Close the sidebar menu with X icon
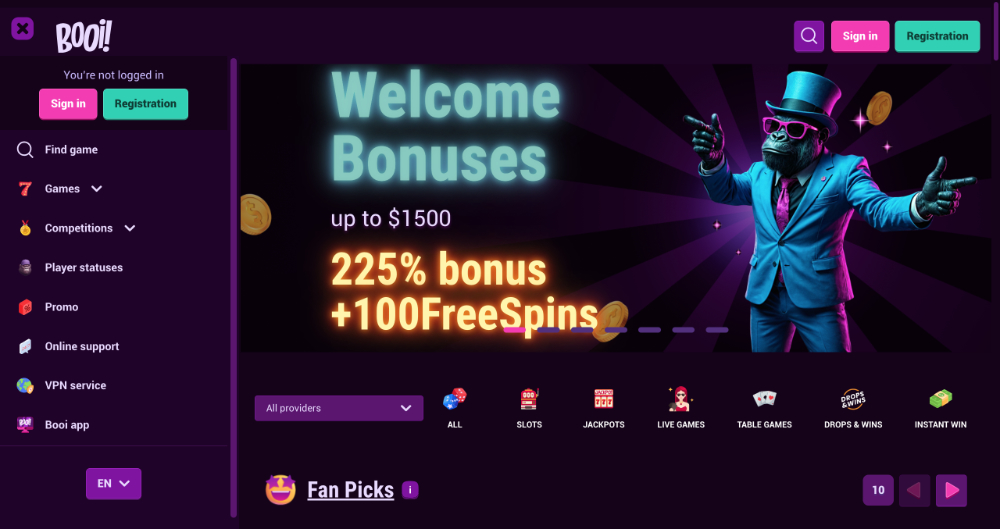Viewport: 1000px width, 529px height. 22,29
